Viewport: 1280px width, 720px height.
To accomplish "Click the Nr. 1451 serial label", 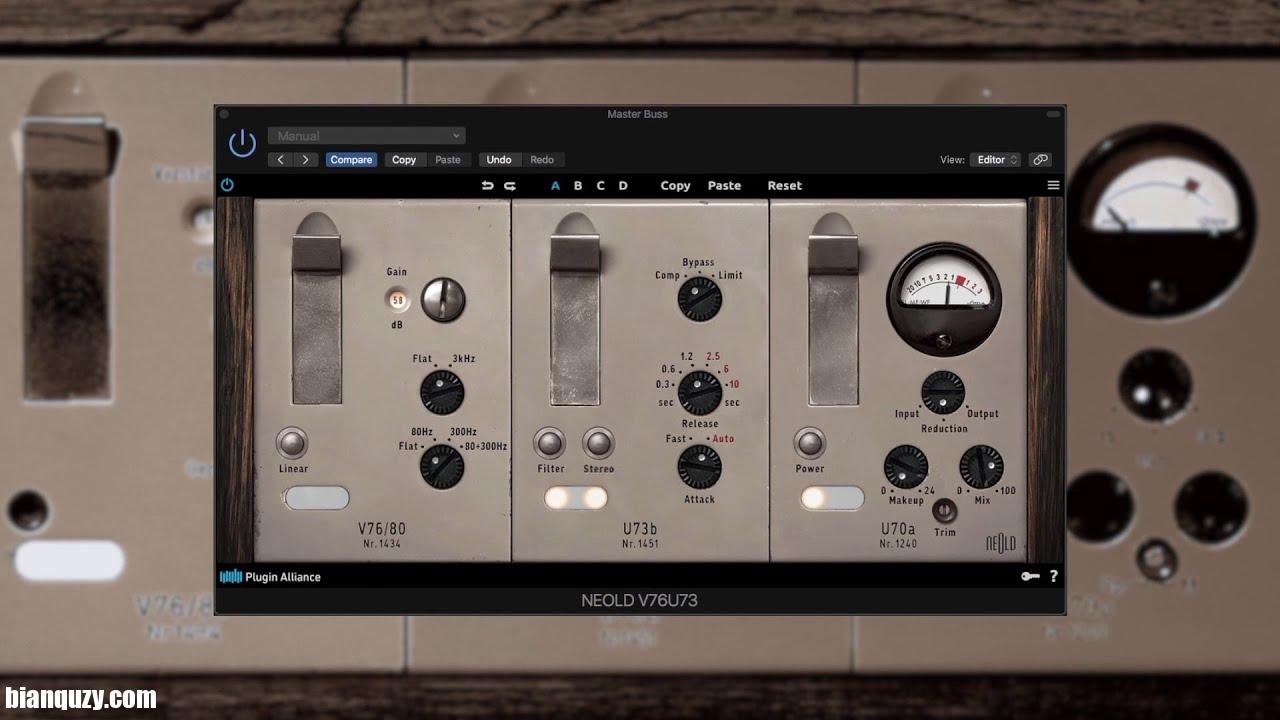I will point(640,544).
